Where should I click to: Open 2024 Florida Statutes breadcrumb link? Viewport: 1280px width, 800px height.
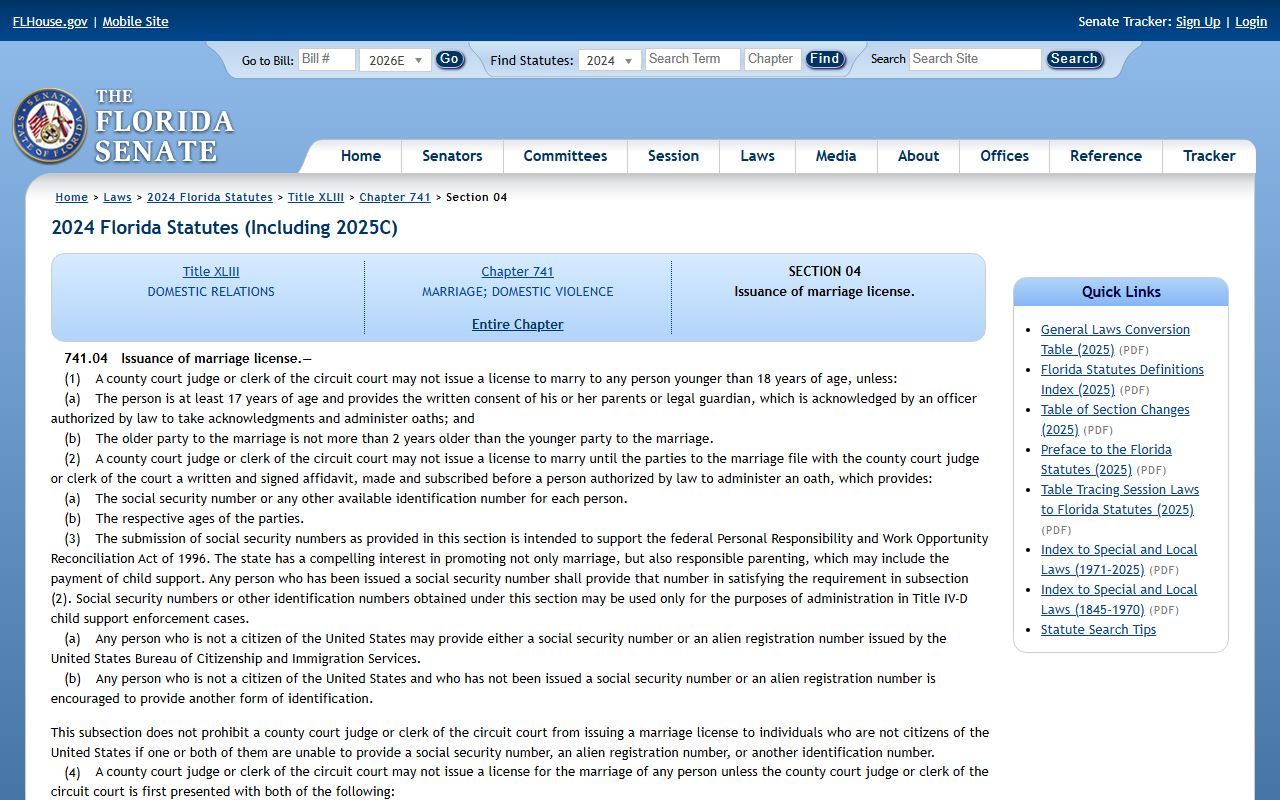click(210, 197)
